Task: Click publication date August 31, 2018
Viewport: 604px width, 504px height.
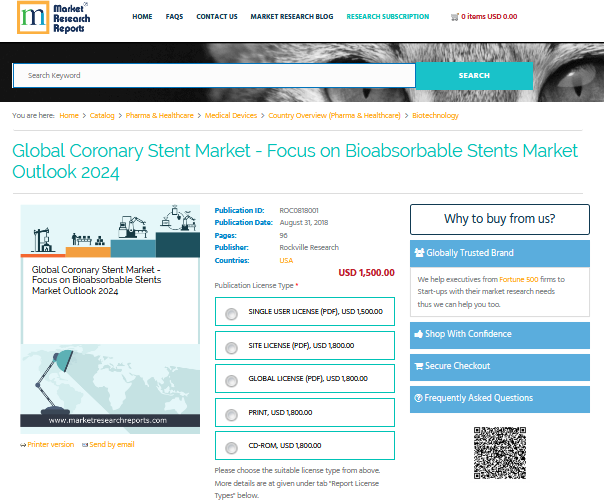Action: [304, 223]
